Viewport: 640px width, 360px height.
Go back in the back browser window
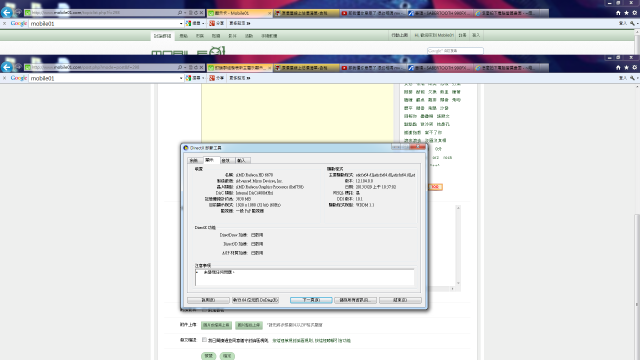click(x=7, y=13)
